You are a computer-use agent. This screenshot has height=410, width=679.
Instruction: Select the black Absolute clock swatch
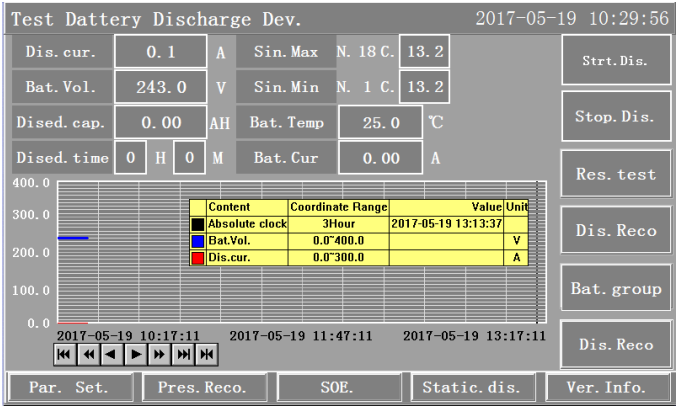(198, 224)
